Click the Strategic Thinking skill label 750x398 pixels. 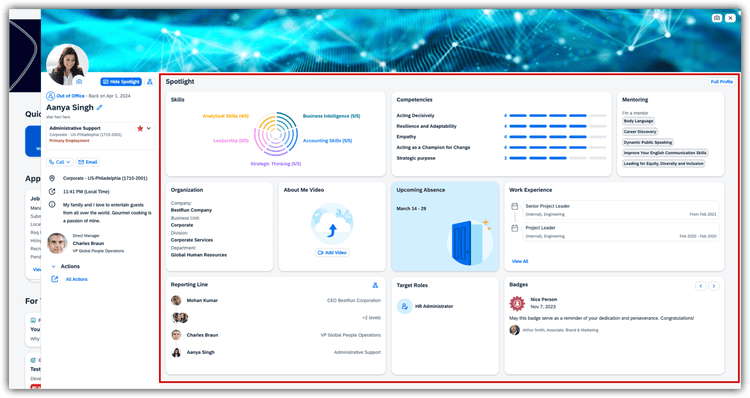[276, 164]
